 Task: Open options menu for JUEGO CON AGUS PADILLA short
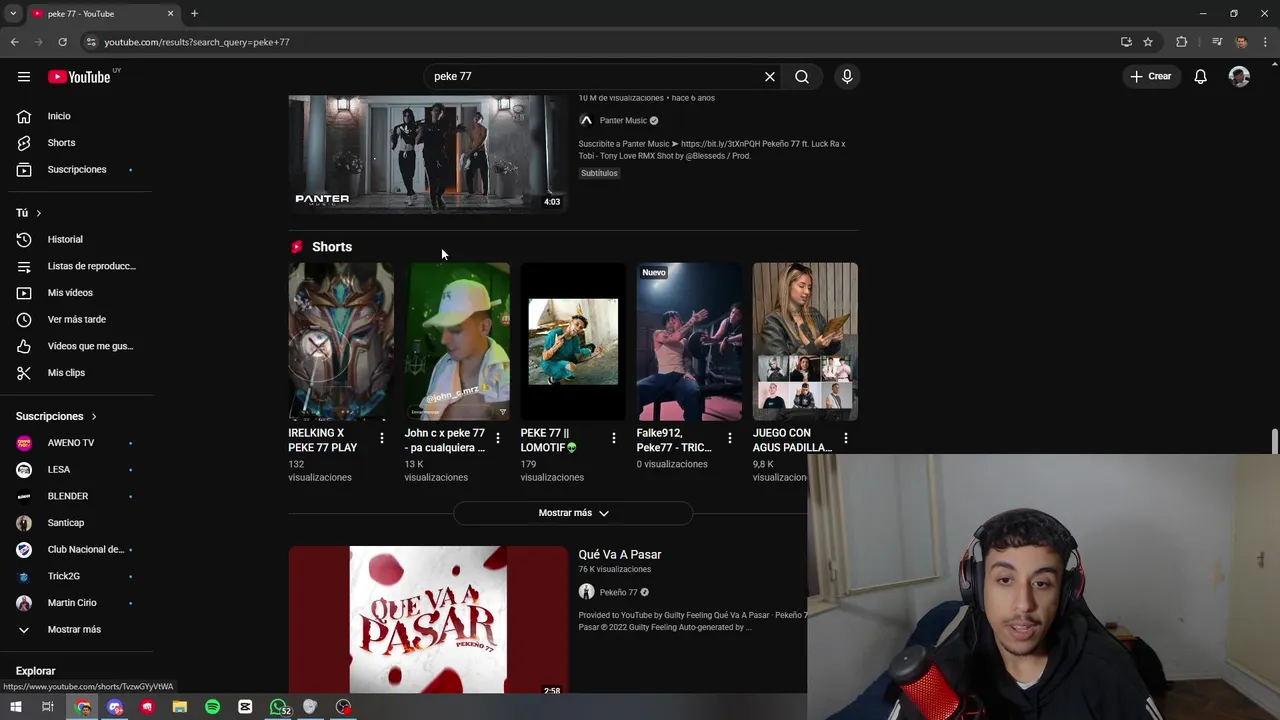coord(846,438)
